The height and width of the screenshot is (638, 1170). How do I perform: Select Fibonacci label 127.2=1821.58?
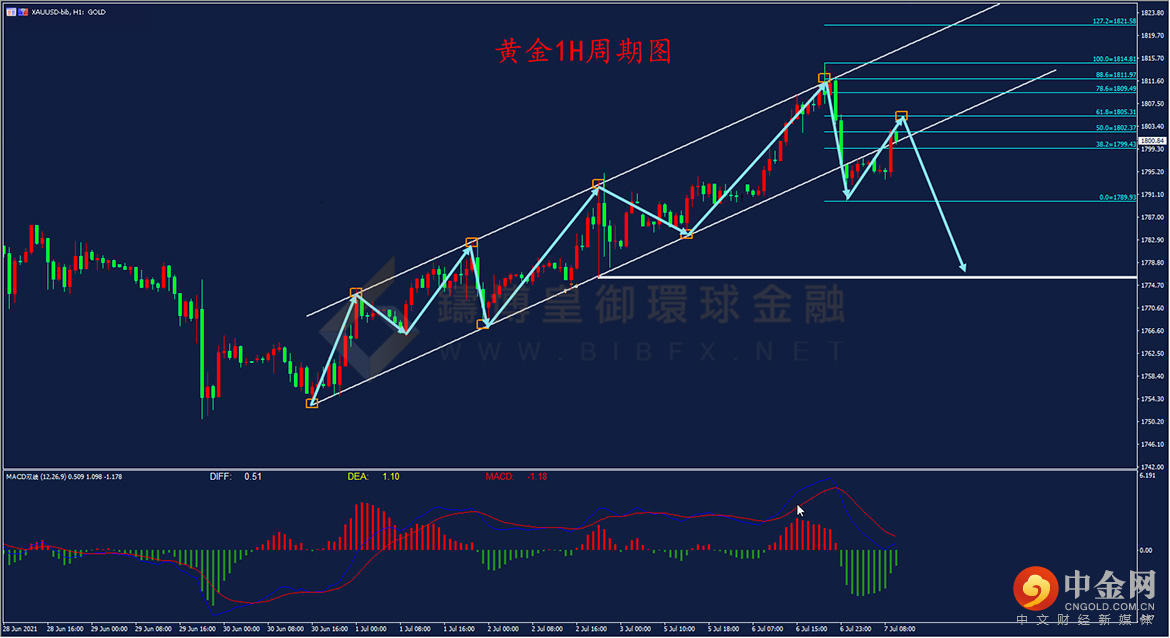coord(1114,21)
